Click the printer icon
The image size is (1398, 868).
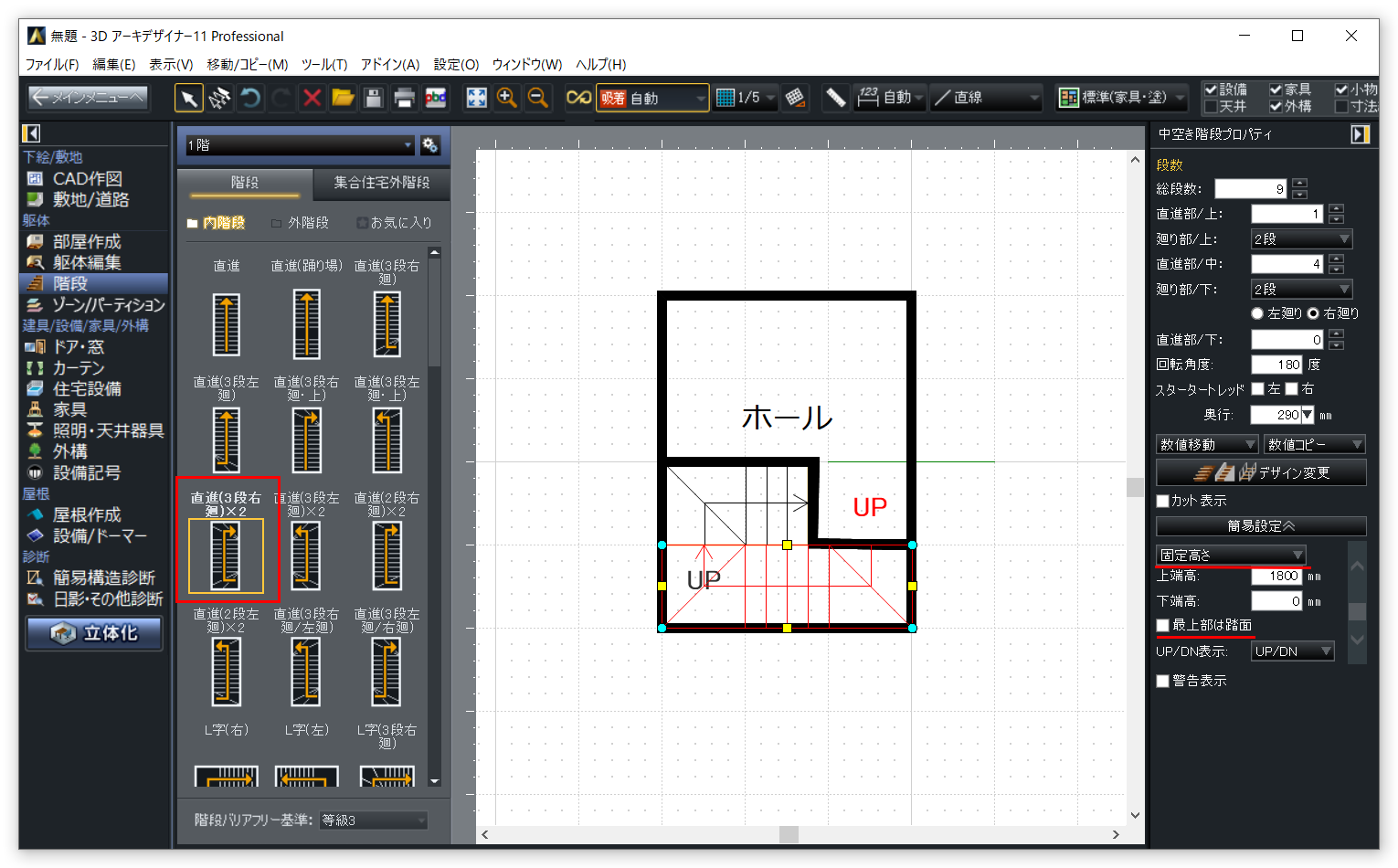point(404,98)
